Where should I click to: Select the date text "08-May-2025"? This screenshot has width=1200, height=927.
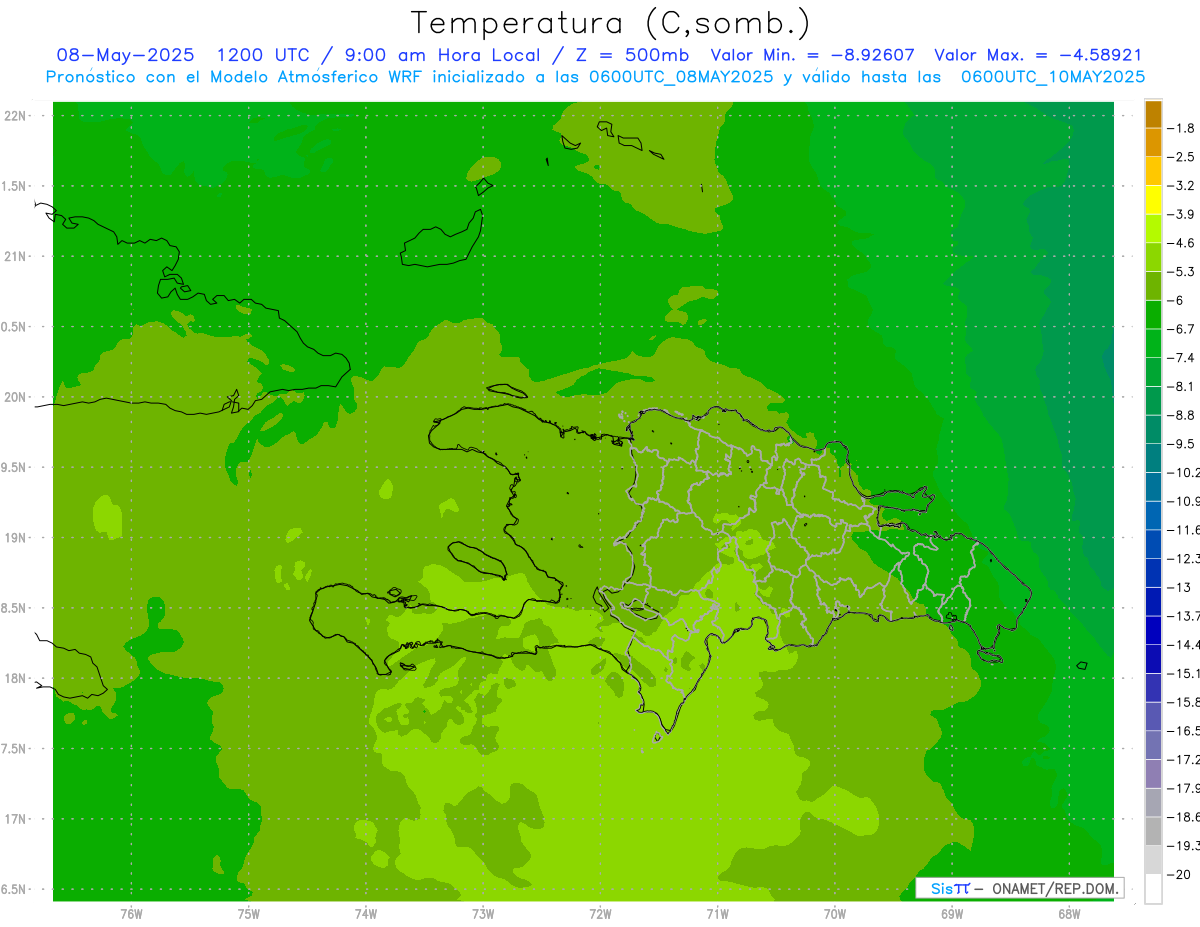tap(125, 55)
